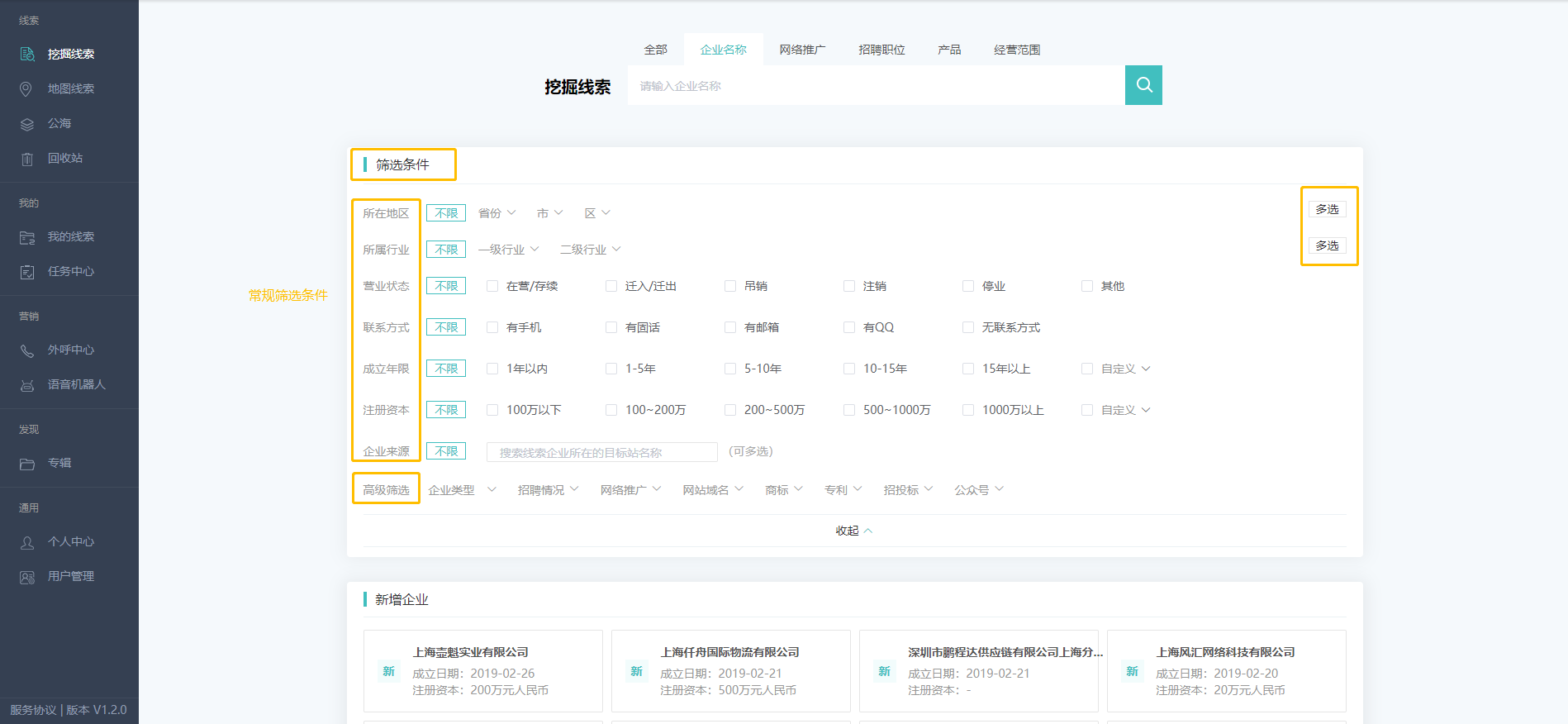1568x724 pixels.
Task: Click the 我的线索 folder icon
Action: [x=27, y=237]
